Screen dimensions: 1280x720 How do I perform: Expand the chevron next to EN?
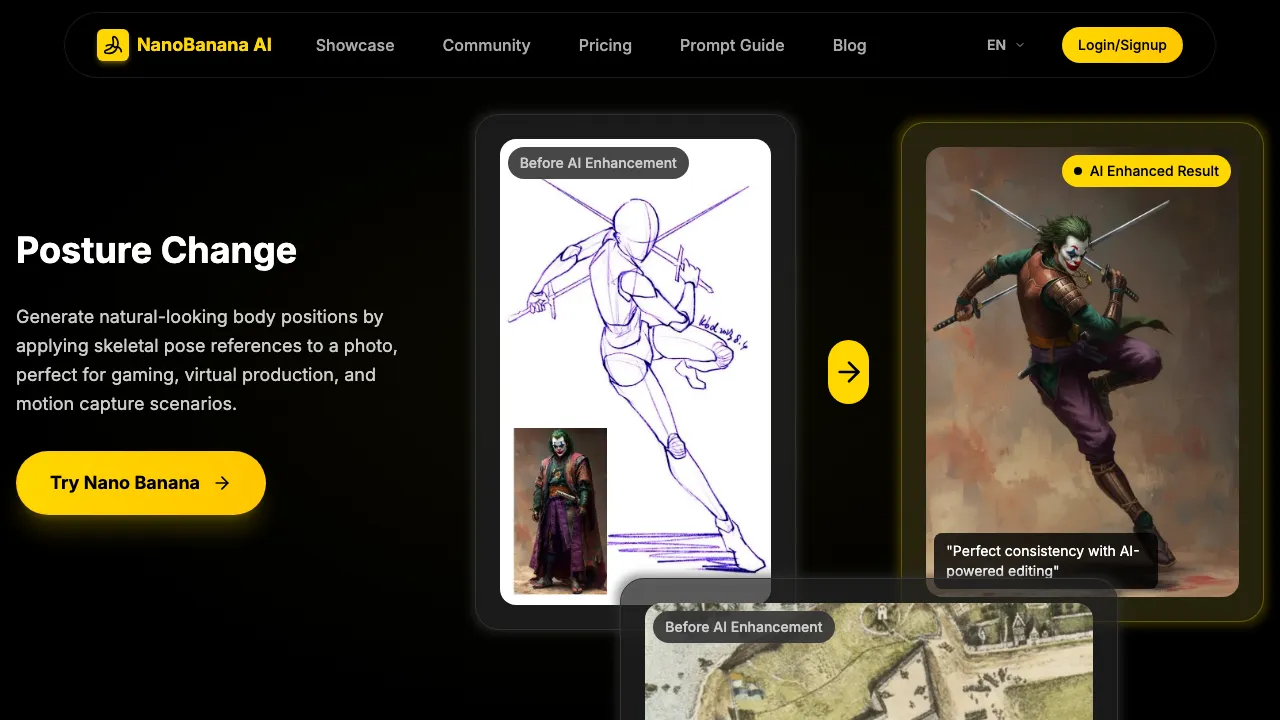[1020, 45]
